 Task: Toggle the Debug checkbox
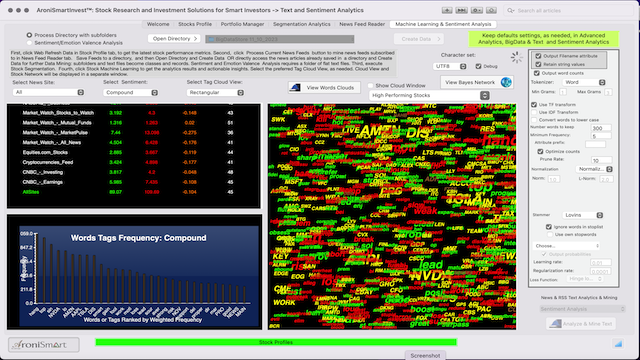478,66
